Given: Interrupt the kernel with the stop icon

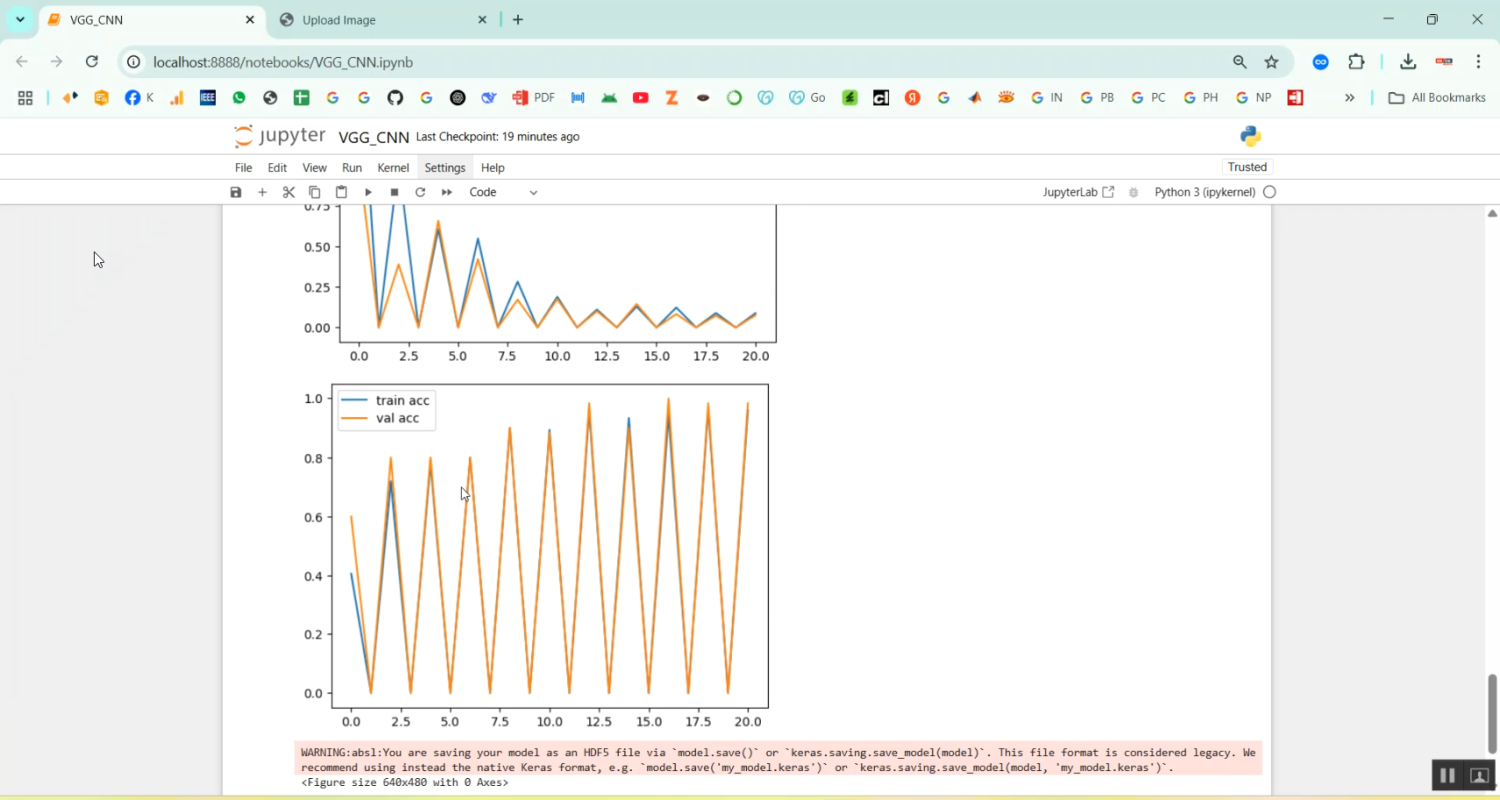Looking at the screenshot, I should pyautogui.click(x=394, y=192).
